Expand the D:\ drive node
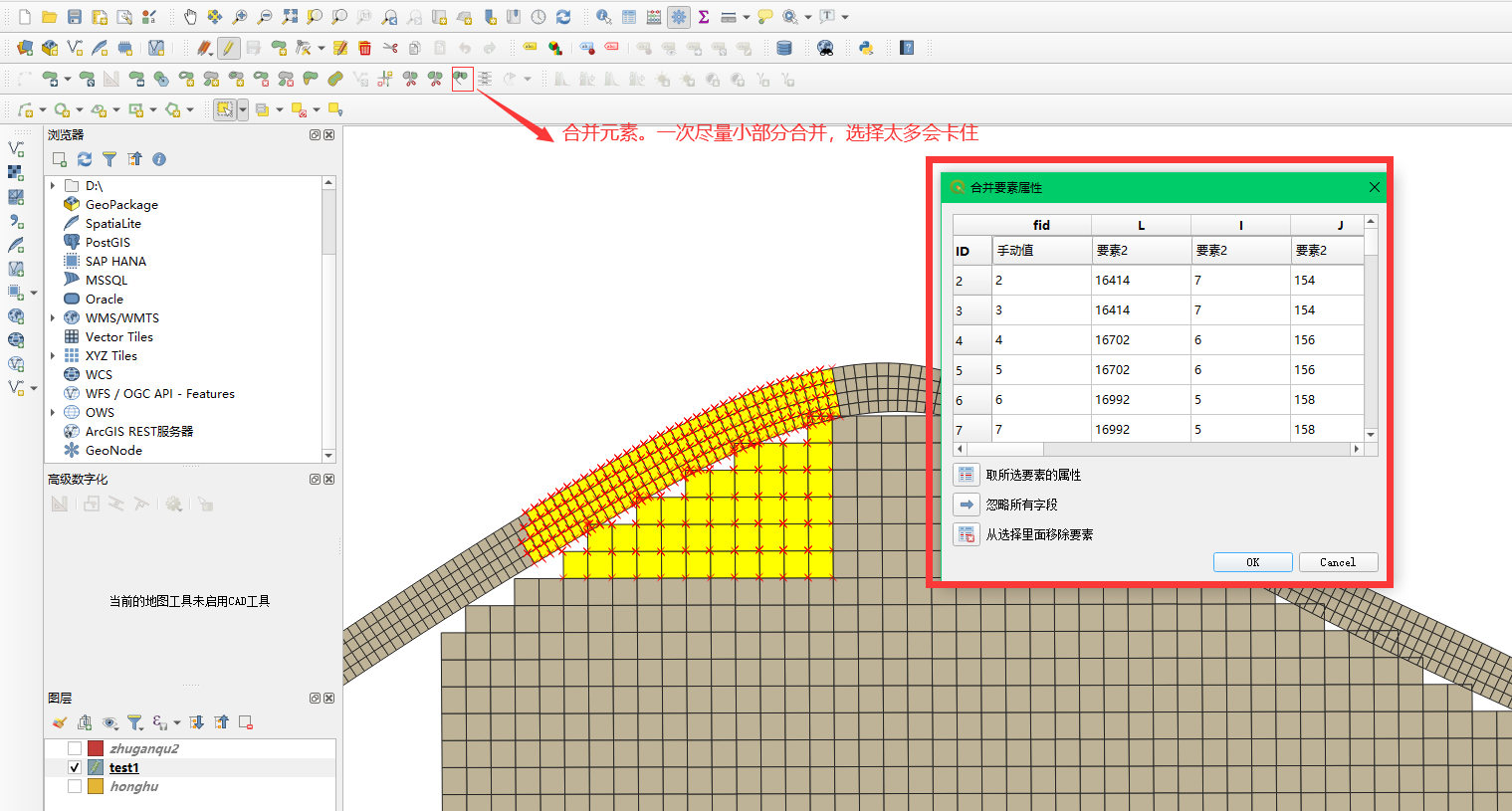 (53, 186)
